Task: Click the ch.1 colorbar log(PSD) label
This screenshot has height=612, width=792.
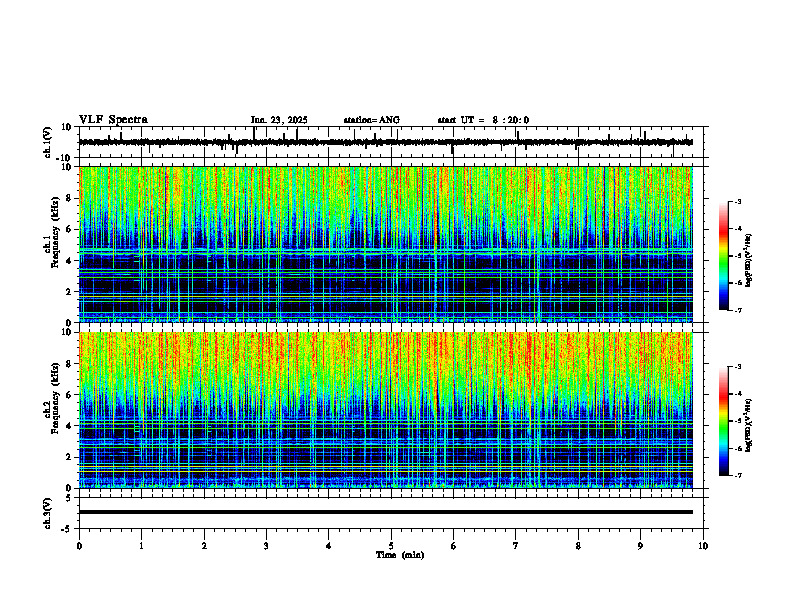Action: click(x=748, y=261)
